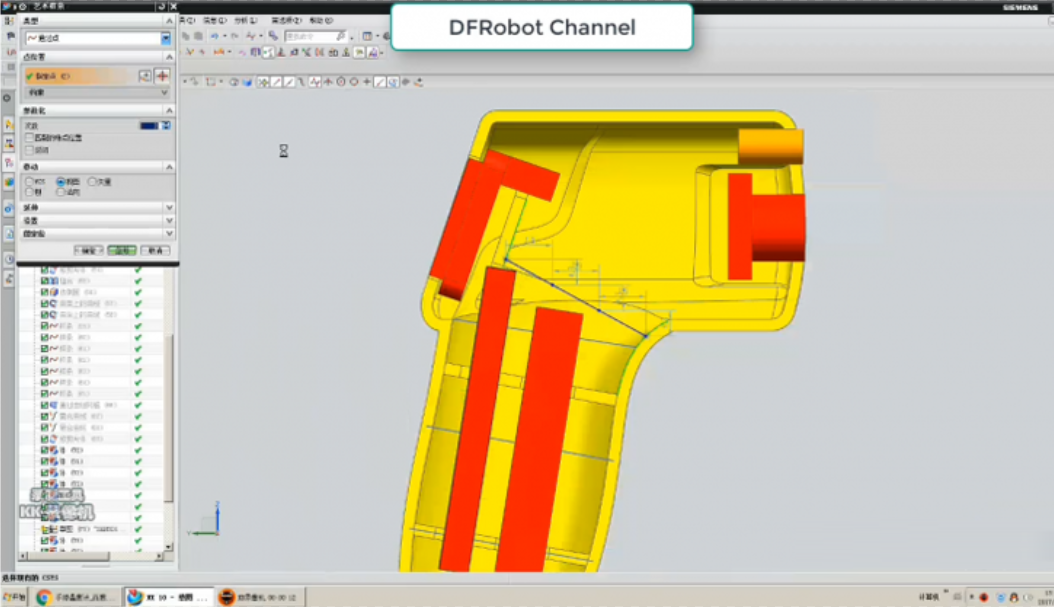Expand the 设置 section
Viewport: 1054px width, 607px height.
click(x=169, y=220)
